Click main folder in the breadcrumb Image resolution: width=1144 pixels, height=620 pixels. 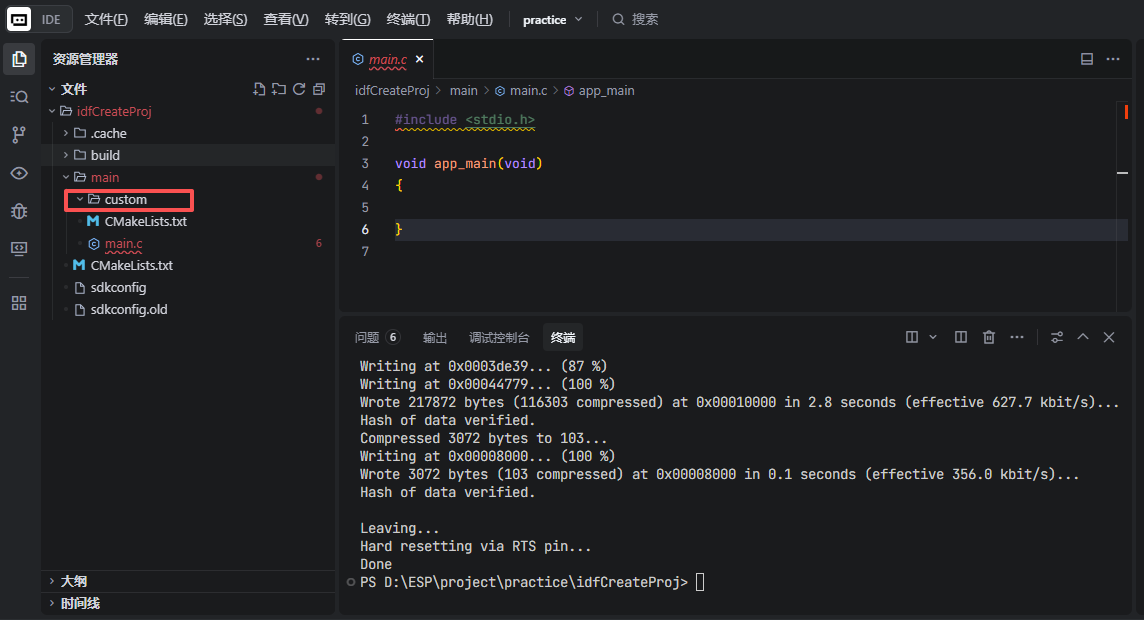[x=463, y=90]
